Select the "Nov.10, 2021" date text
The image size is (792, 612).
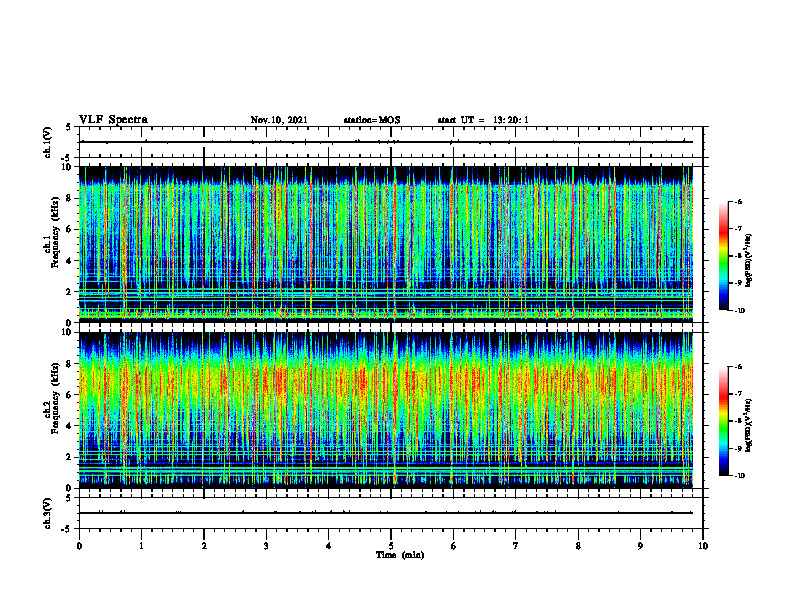click(x=279, y=120)
